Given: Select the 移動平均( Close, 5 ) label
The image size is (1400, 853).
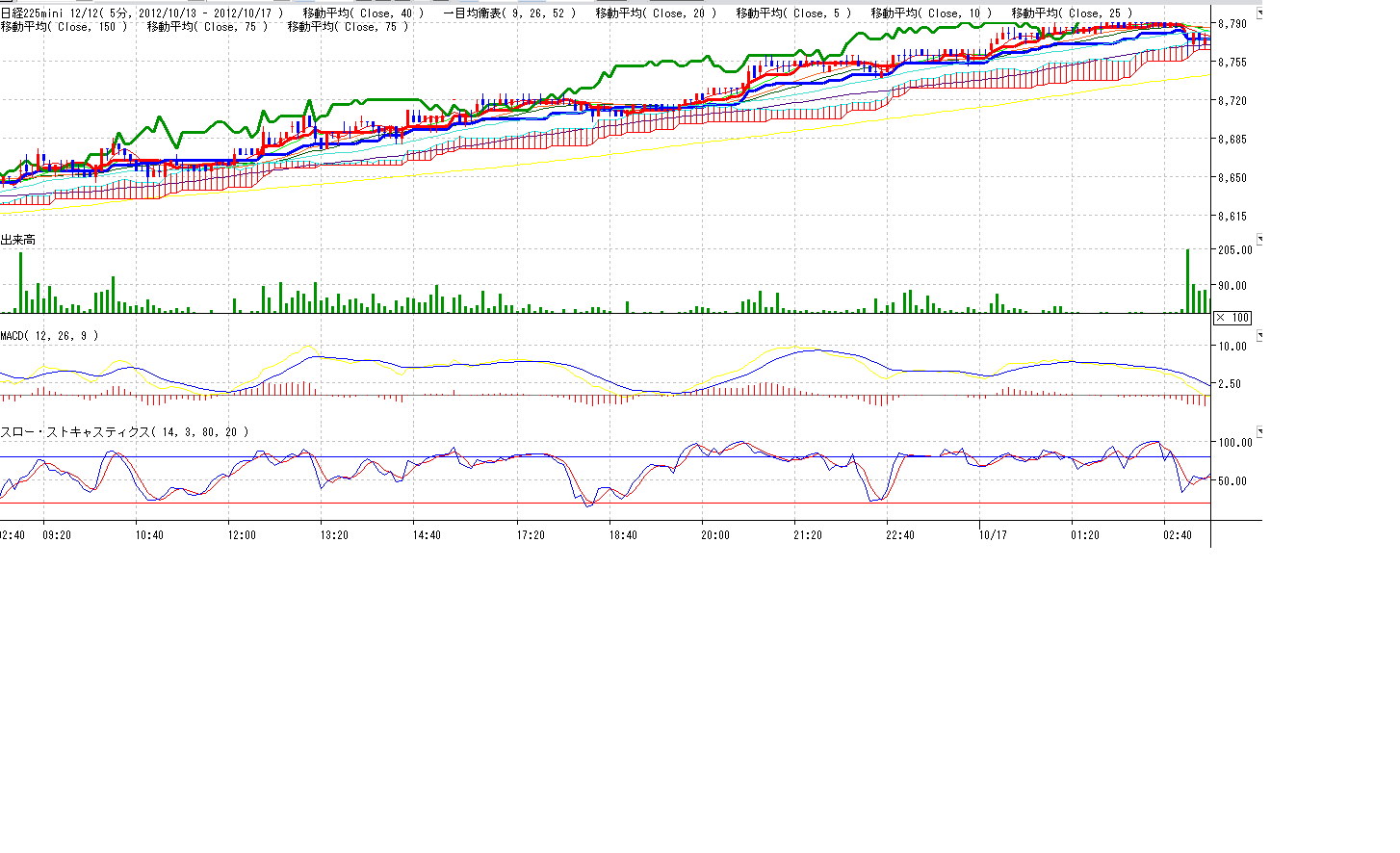Looking at the screenshot, I should [x=793, y=13].
